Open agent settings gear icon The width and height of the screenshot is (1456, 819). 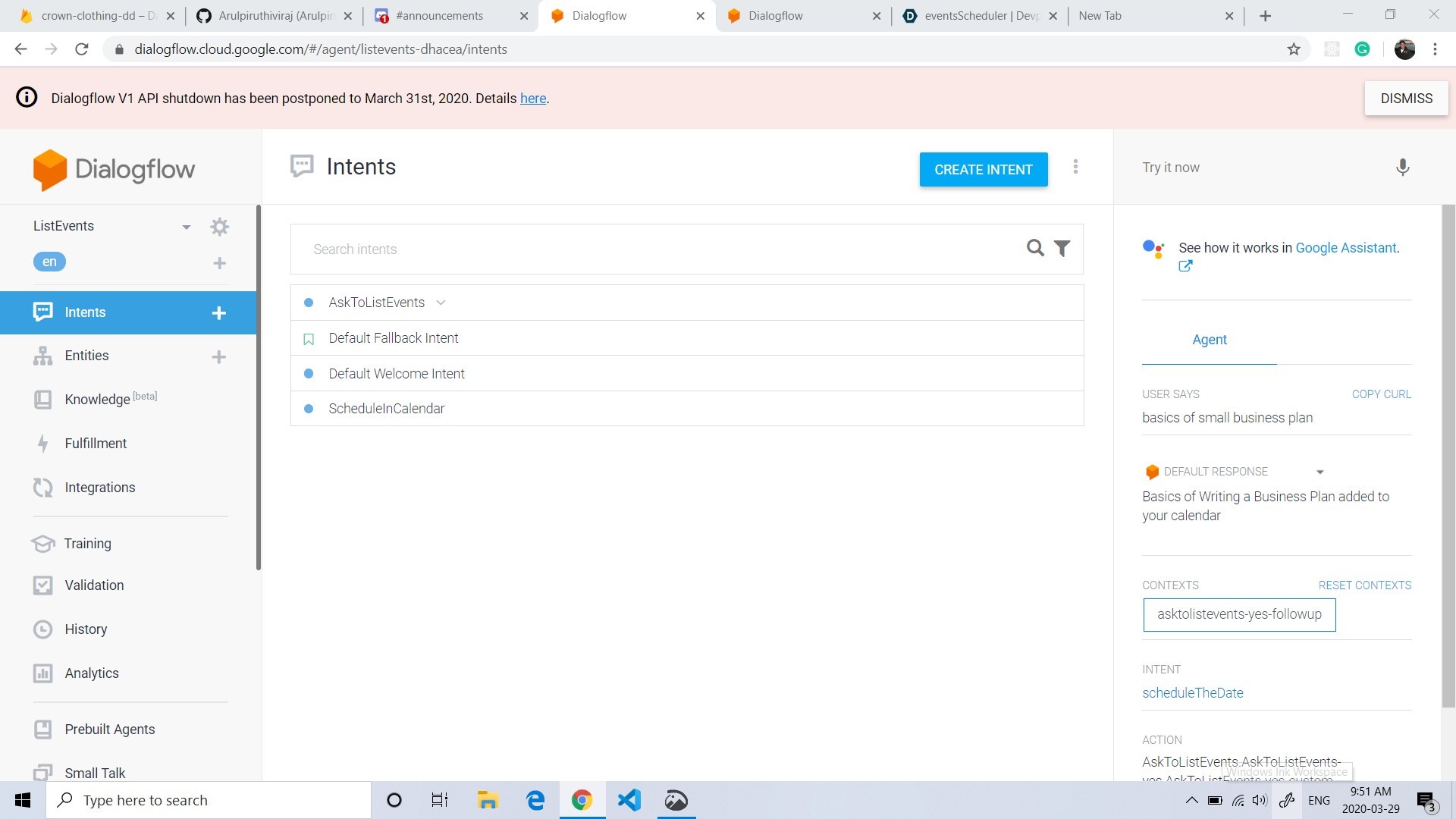(219, 227)
